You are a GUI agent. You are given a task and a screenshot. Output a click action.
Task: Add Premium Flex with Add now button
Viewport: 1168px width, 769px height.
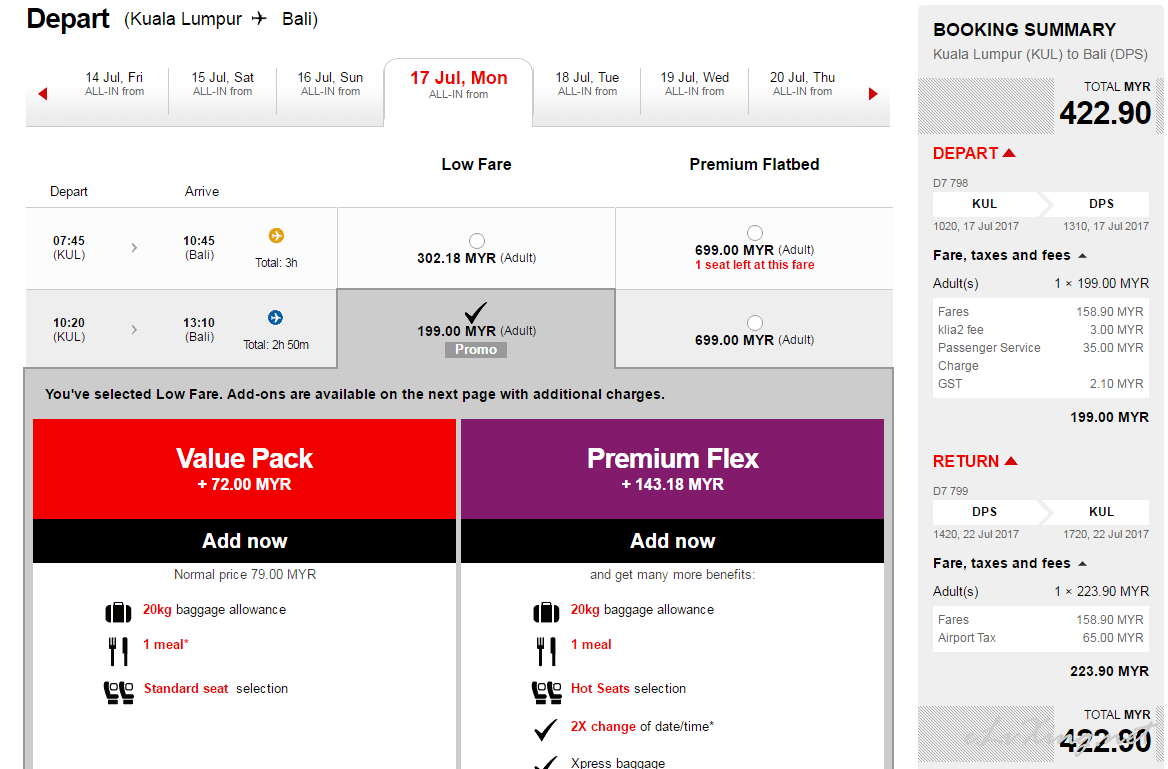[x=673, y=541]
